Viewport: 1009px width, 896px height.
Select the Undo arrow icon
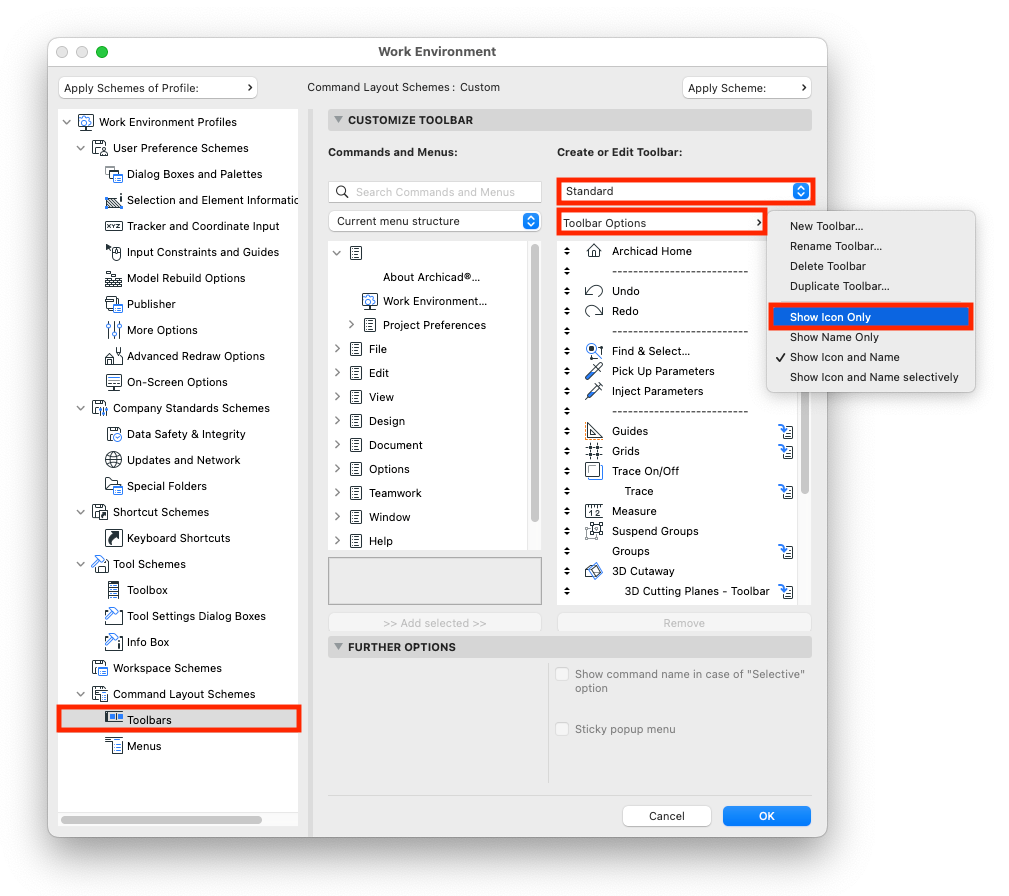(594, 291)
